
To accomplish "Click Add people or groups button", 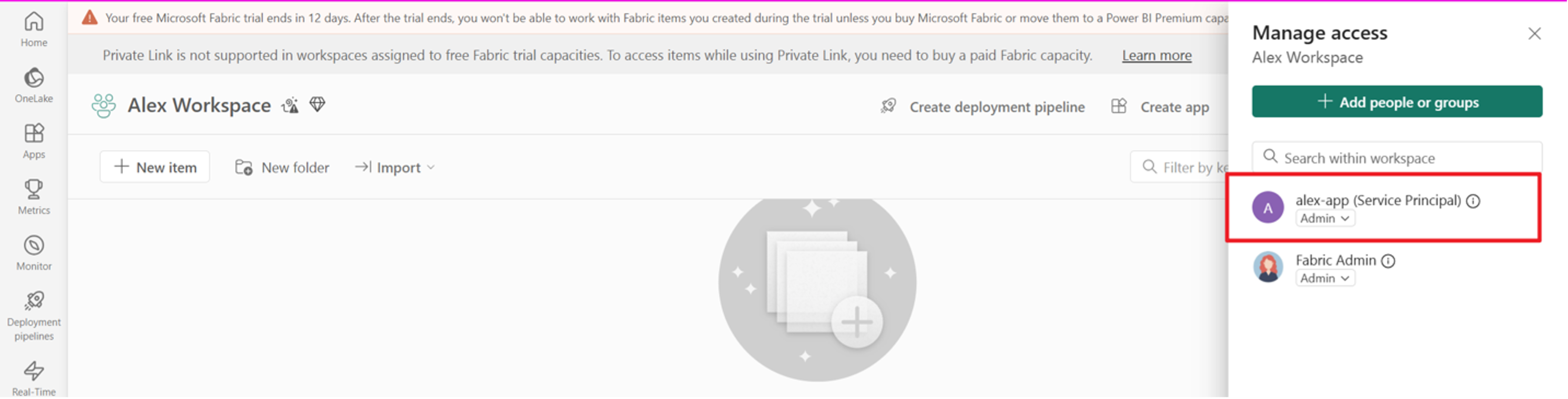I will 1397,102.
